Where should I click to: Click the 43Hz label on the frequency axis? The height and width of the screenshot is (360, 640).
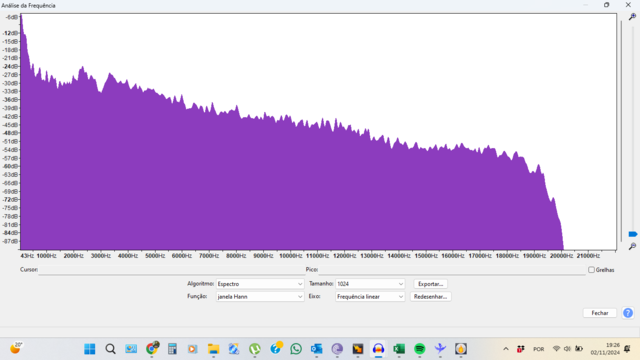(x=27, y=256)
